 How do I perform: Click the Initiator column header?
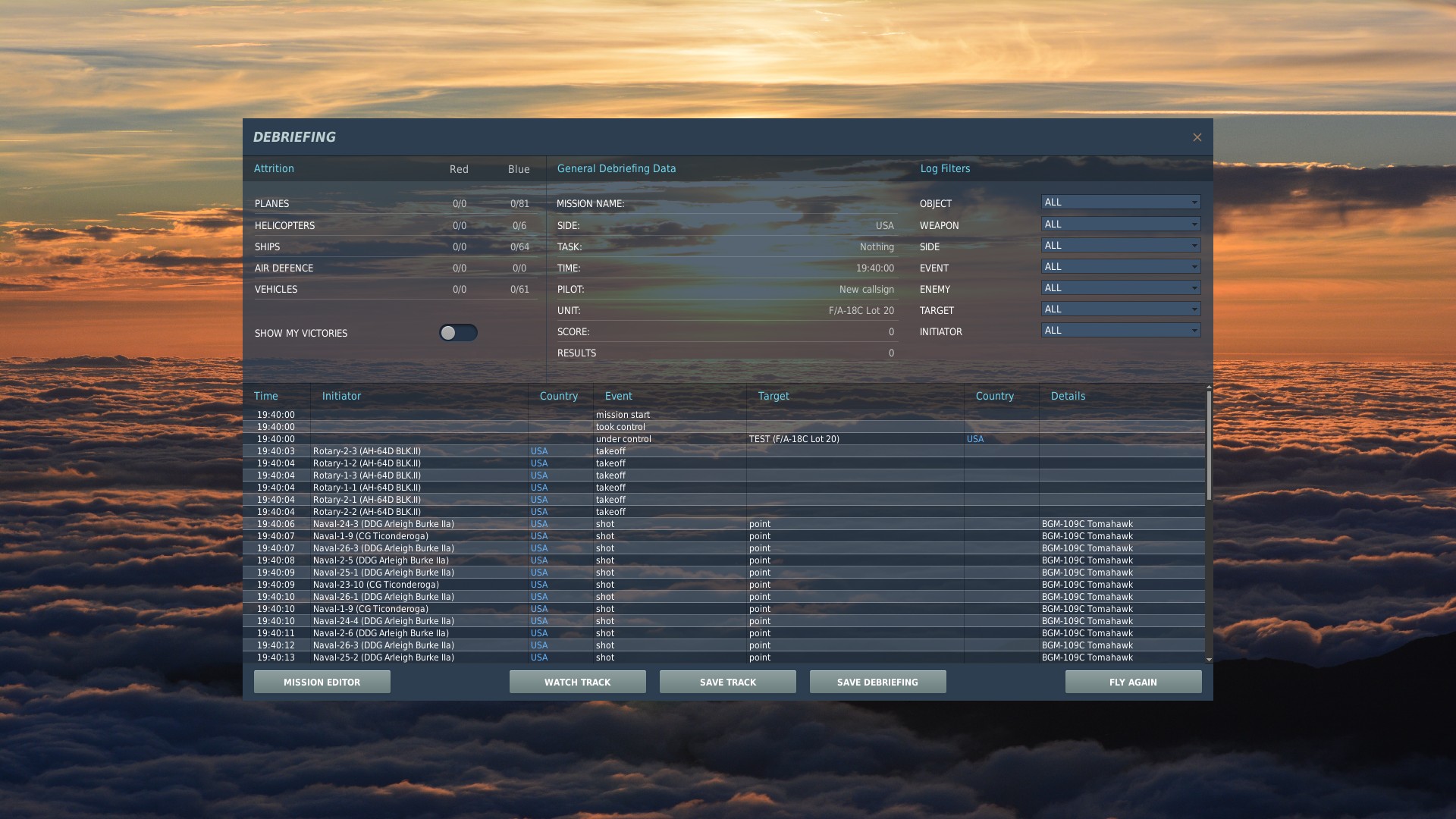pyautogui.click(x=341, y=396)
